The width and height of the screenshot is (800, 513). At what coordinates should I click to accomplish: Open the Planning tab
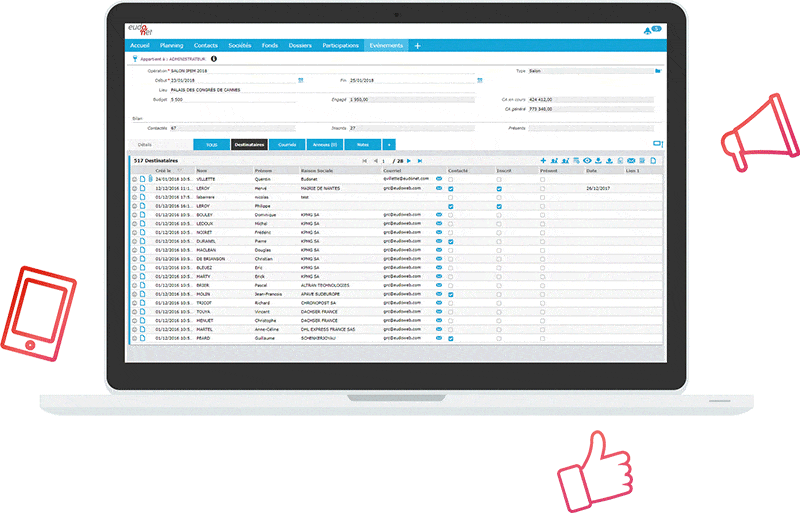171,45
